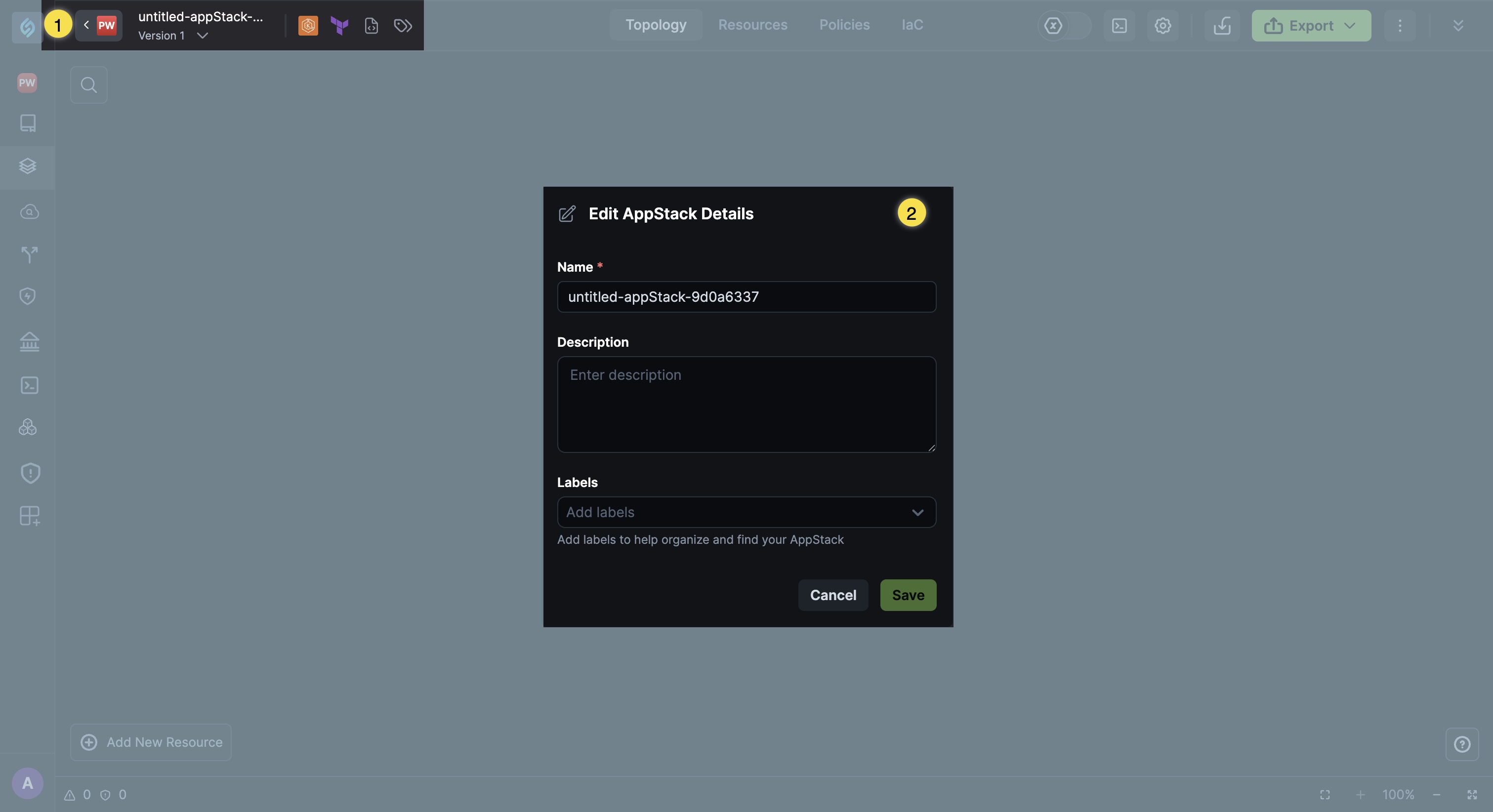Click the Export button
1493x812 pixels.
(1311, 26)
